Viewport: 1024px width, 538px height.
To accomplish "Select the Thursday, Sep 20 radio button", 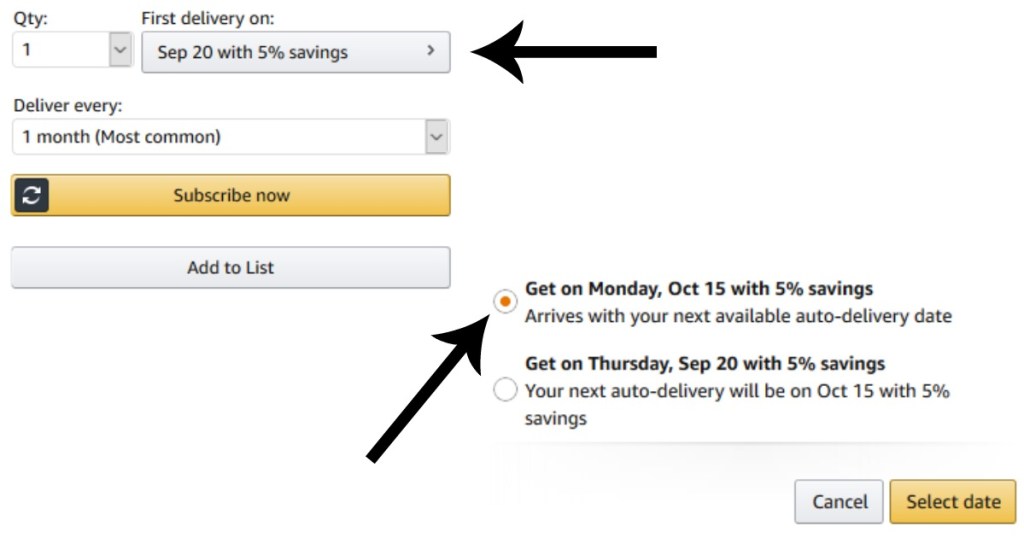I will click(506, 390).
